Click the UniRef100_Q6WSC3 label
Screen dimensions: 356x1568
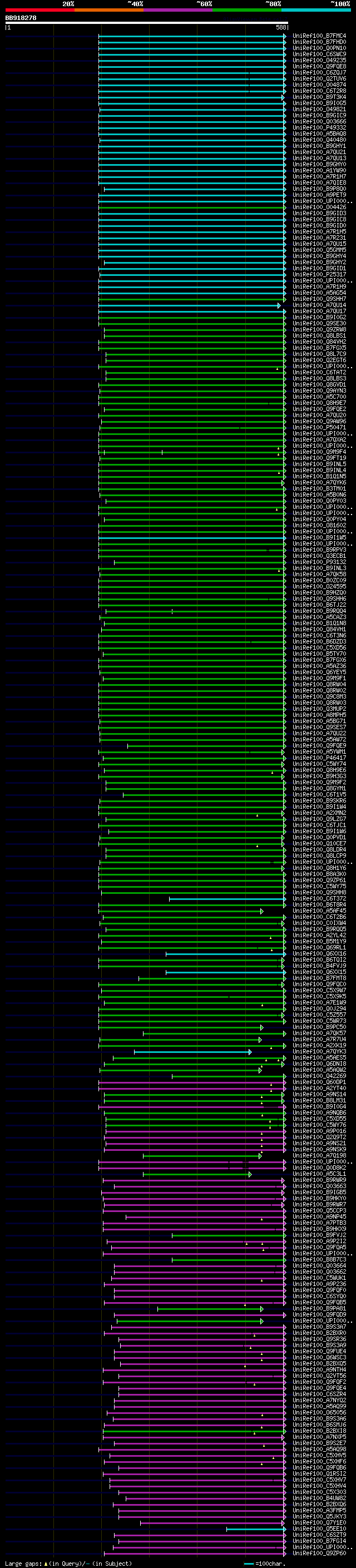pos(319,1357)
